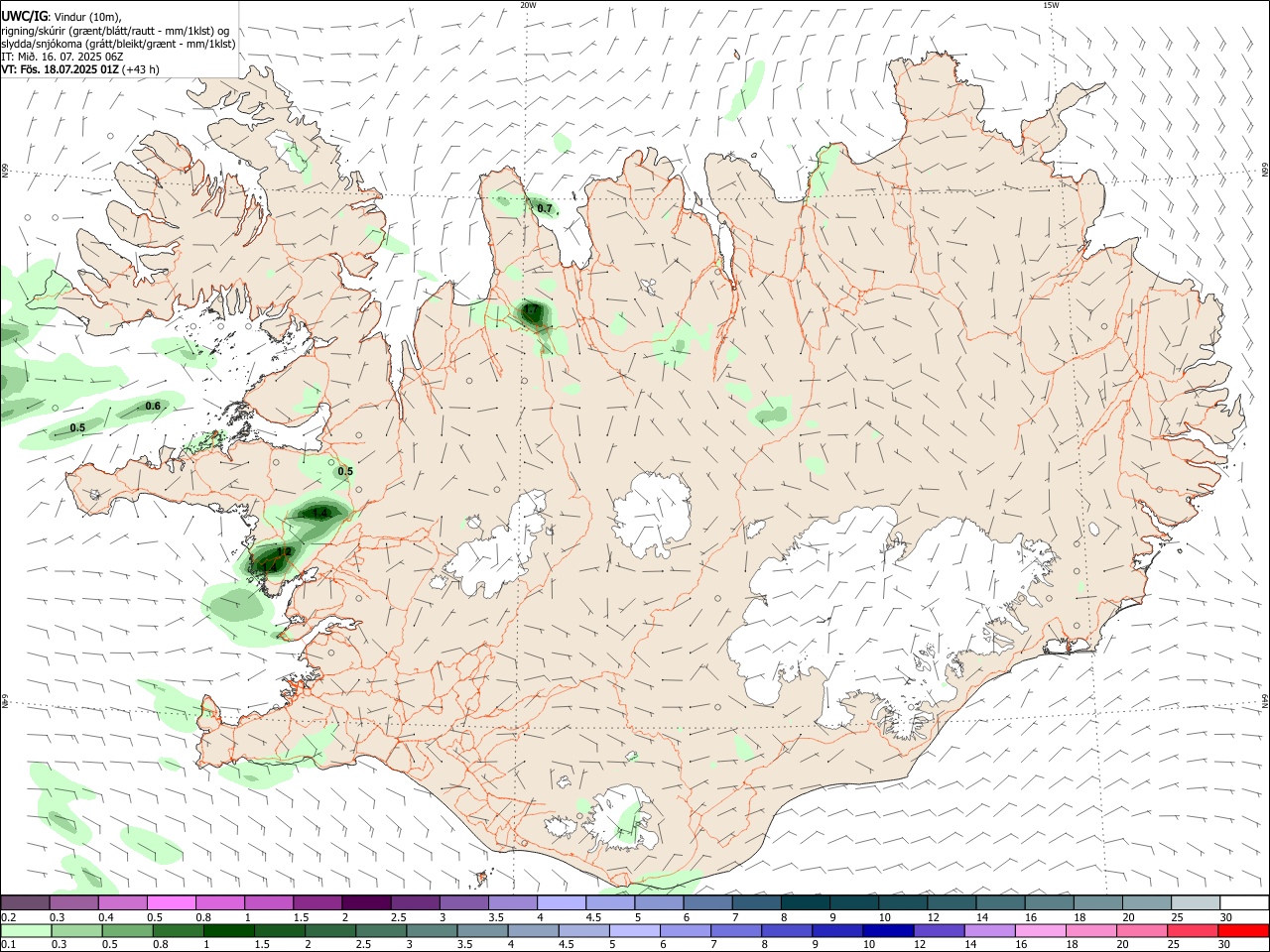This screenshot has height=952, width=1270.
Task: Click the purple snow swatch between 1.5 and 2
Action: click(x=317, y=903)
